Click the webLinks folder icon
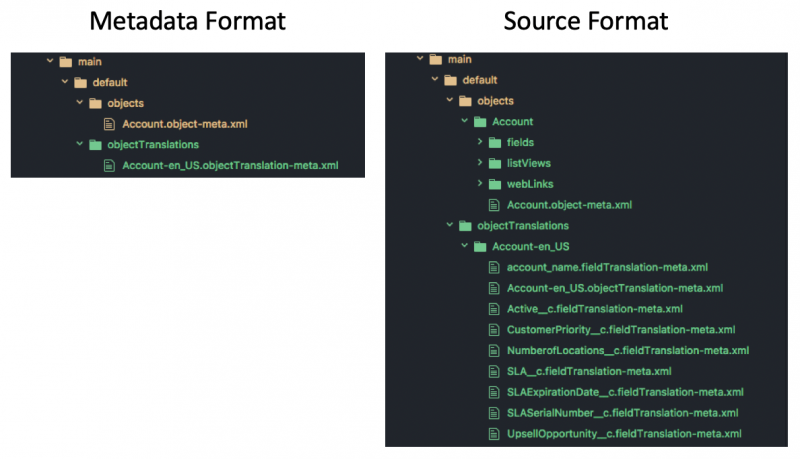Screen dimensions: 800x459 point(494,184)
